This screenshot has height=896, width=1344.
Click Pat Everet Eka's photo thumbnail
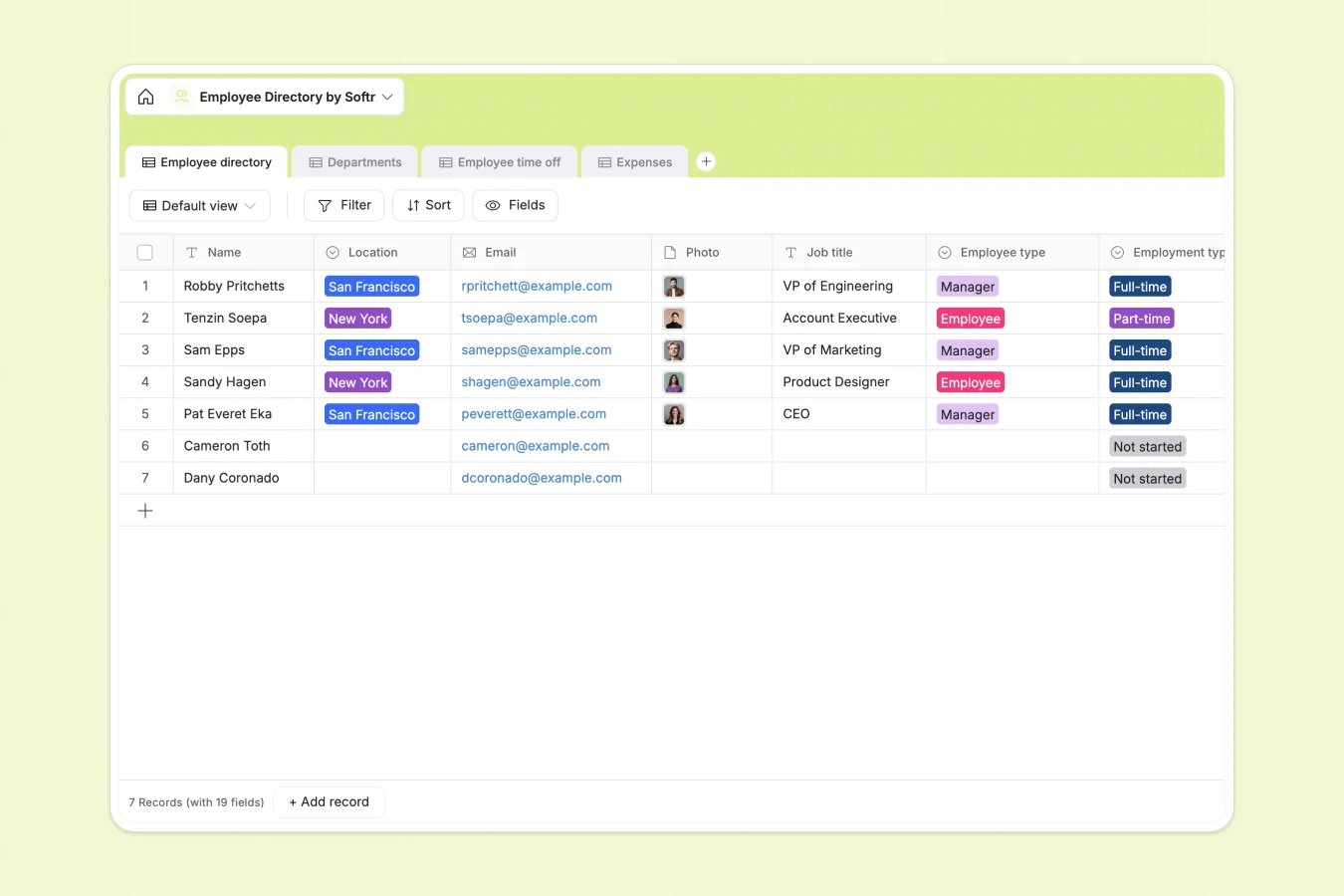pyautogui.click(x=674, y=413)
